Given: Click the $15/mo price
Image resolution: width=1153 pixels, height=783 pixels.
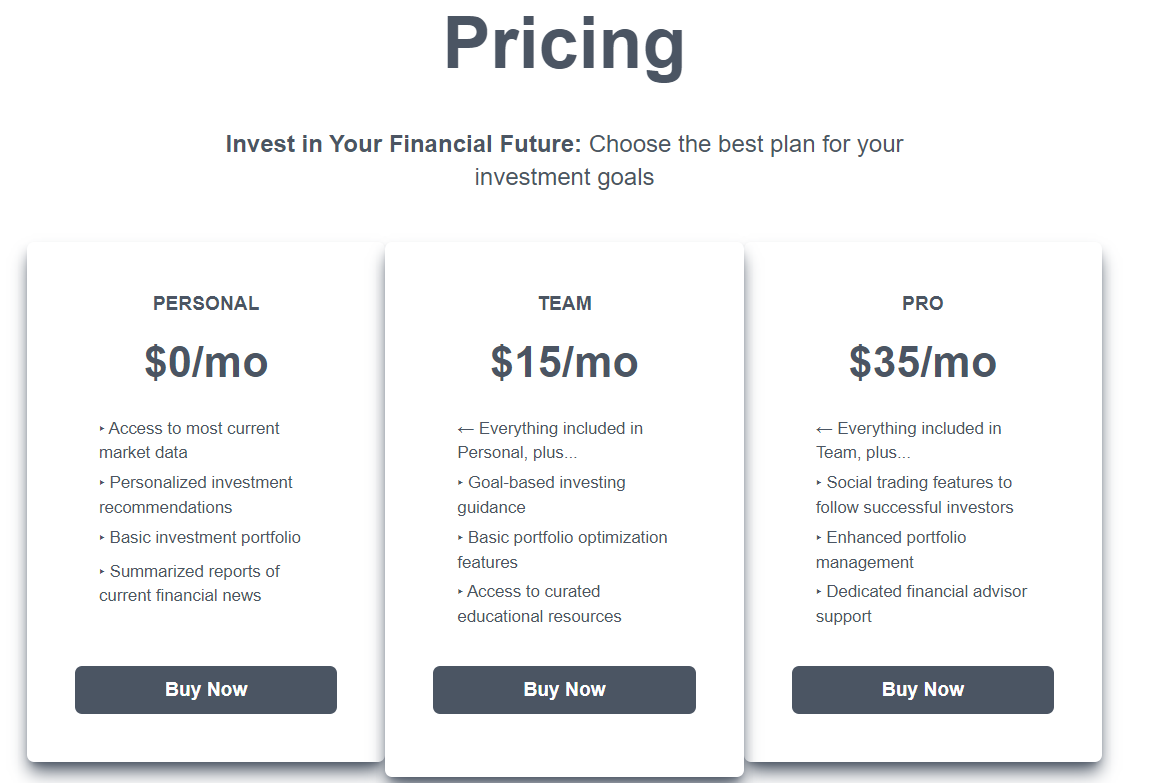Looking at the screenshot, I should (564, 362).
